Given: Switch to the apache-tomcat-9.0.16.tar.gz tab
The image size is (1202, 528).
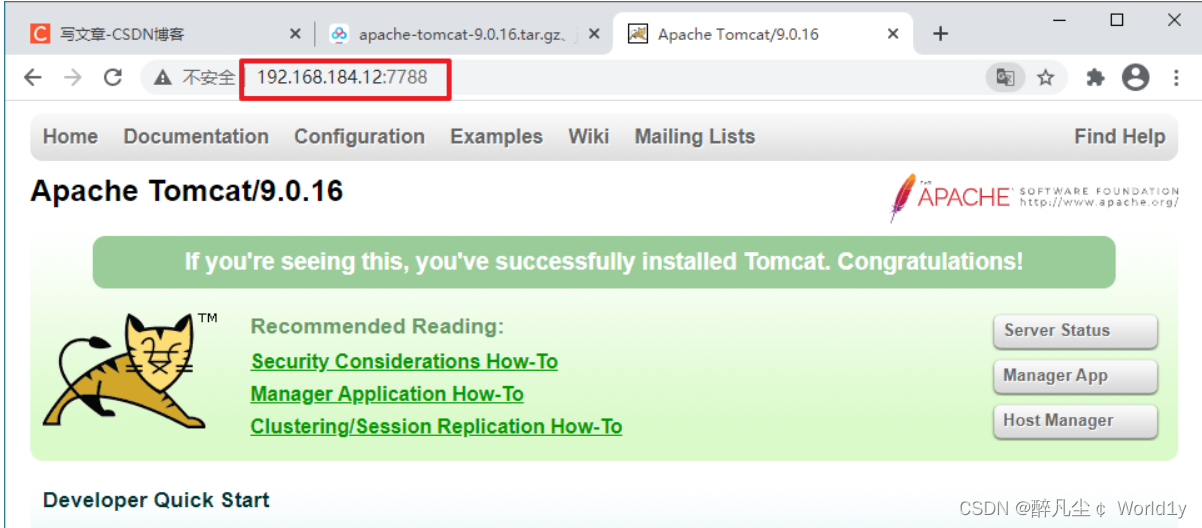Looking at the screenshot, I should 463,34.
